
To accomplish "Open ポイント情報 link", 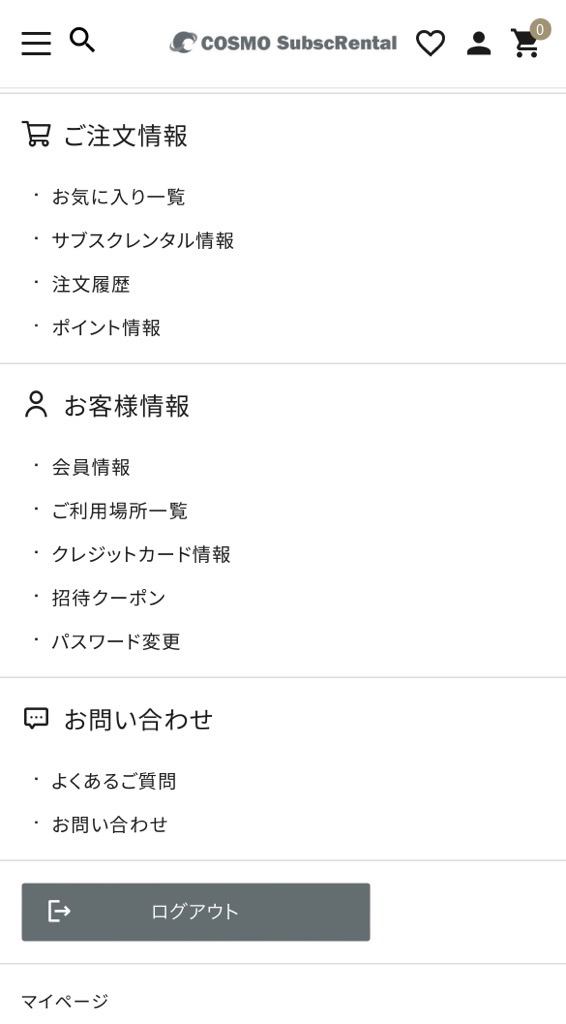I will [106, 327].
